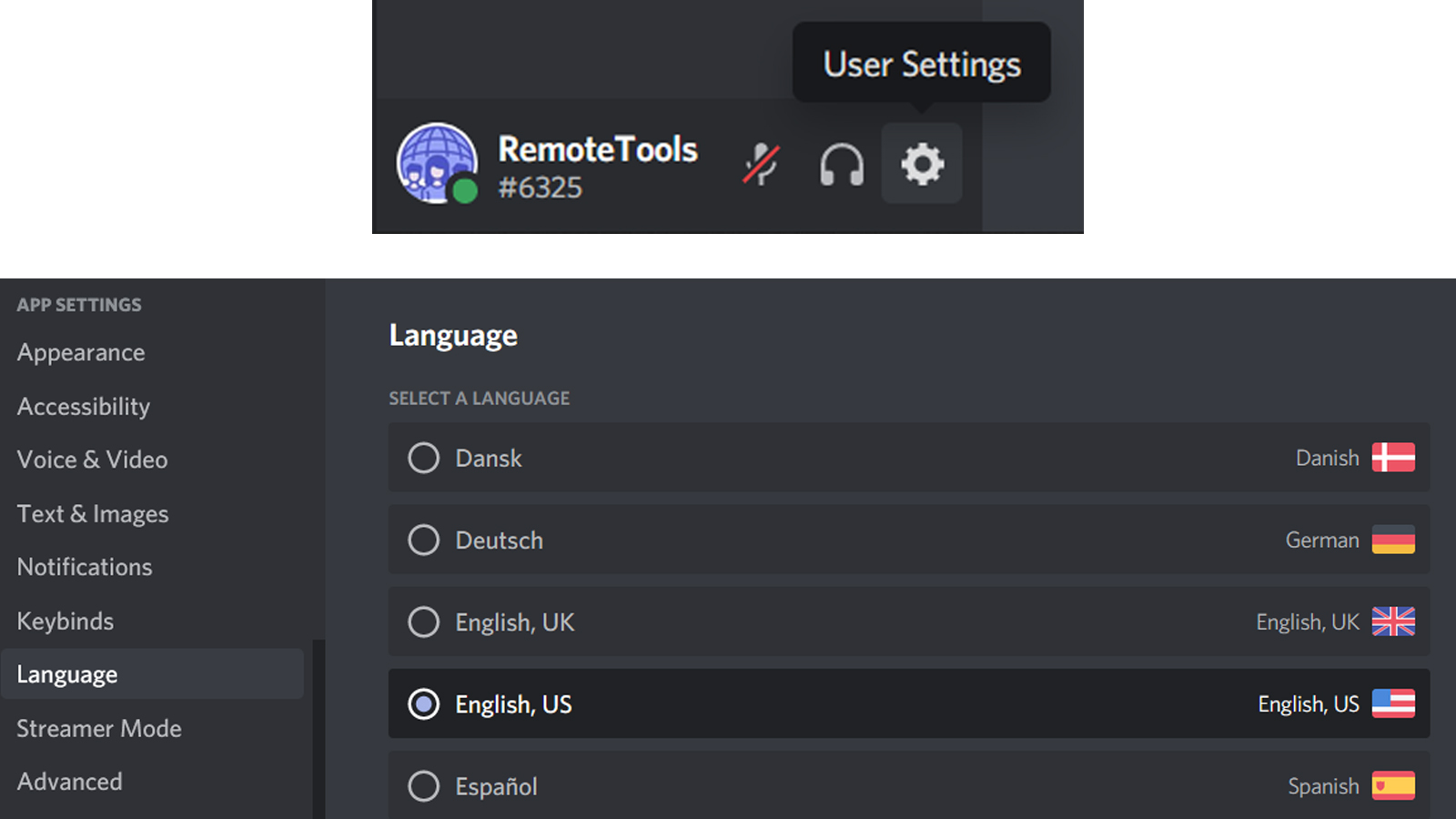Click the 'German' label text

pyautogui.click(x=1322, y=540)
